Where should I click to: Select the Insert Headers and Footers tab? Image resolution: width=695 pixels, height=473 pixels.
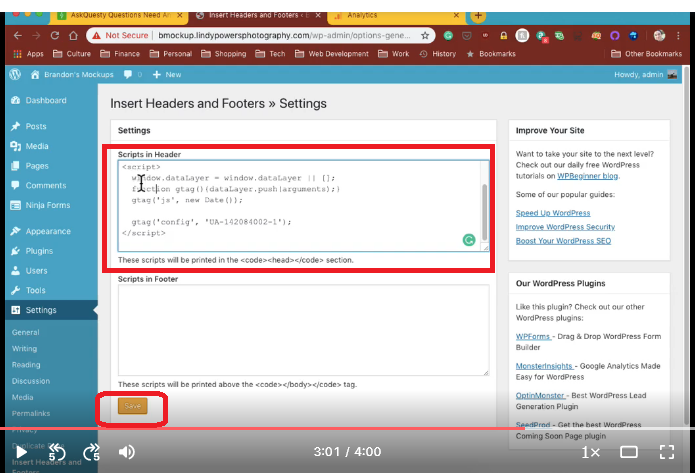pyautogui.click(x=258, y=16)
